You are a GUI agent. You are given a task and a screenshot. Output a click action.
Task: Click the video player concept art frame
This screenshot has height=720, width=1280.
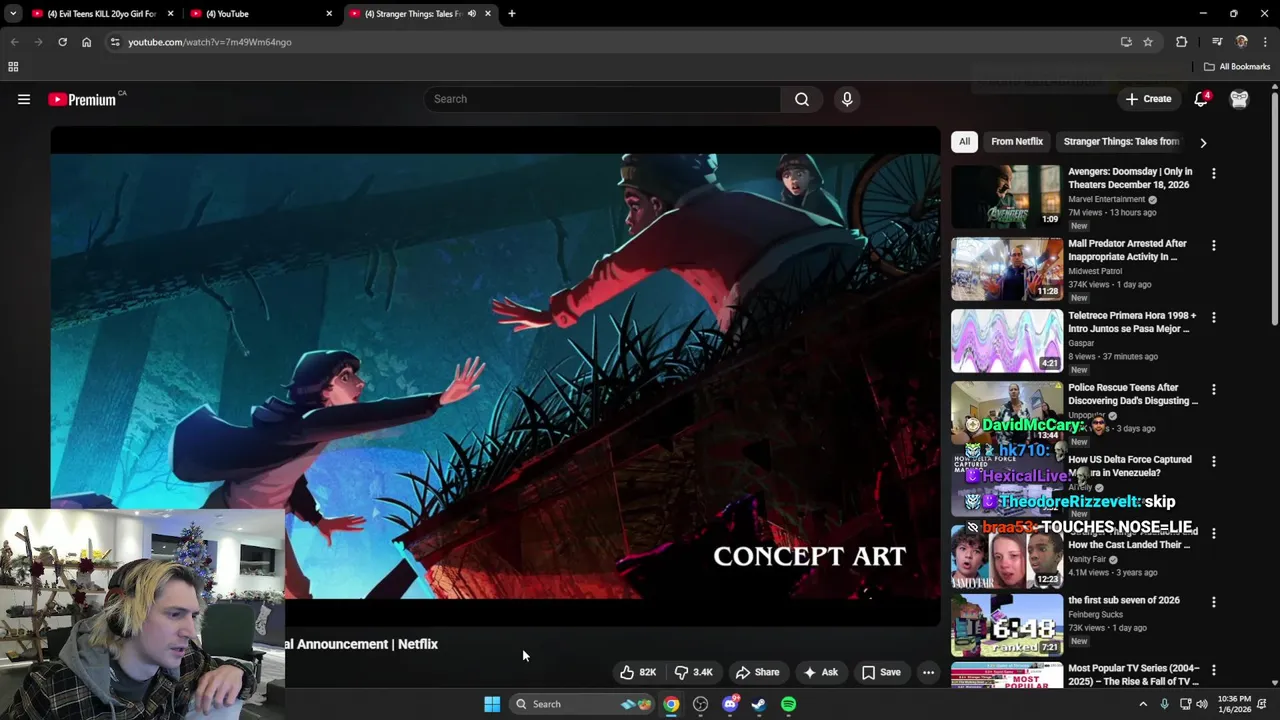click(x=496, y=376)
